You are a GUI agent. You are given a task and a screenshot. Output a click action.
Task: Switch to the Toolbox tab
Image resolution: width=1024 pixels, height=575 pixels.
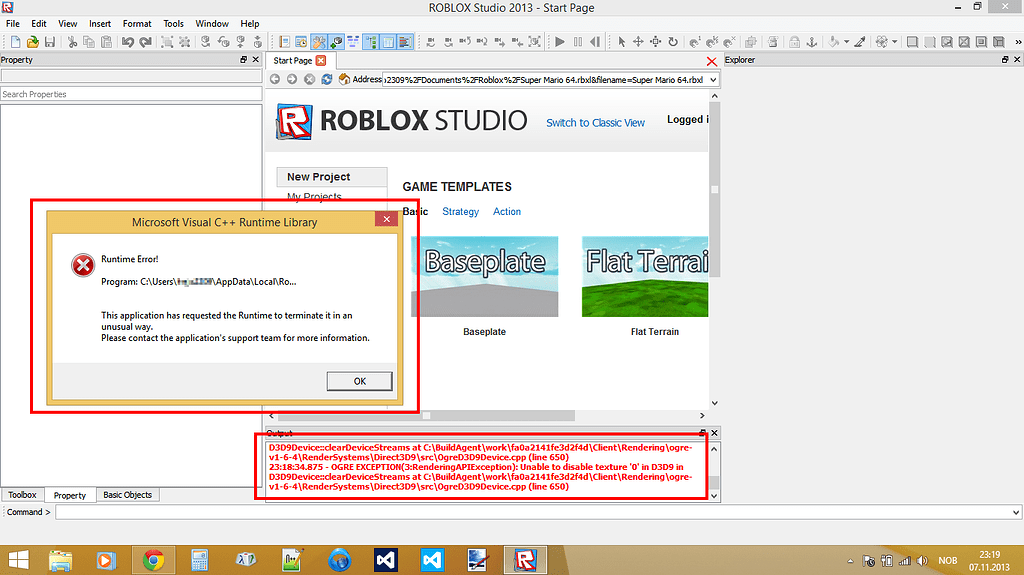point(23,495)
